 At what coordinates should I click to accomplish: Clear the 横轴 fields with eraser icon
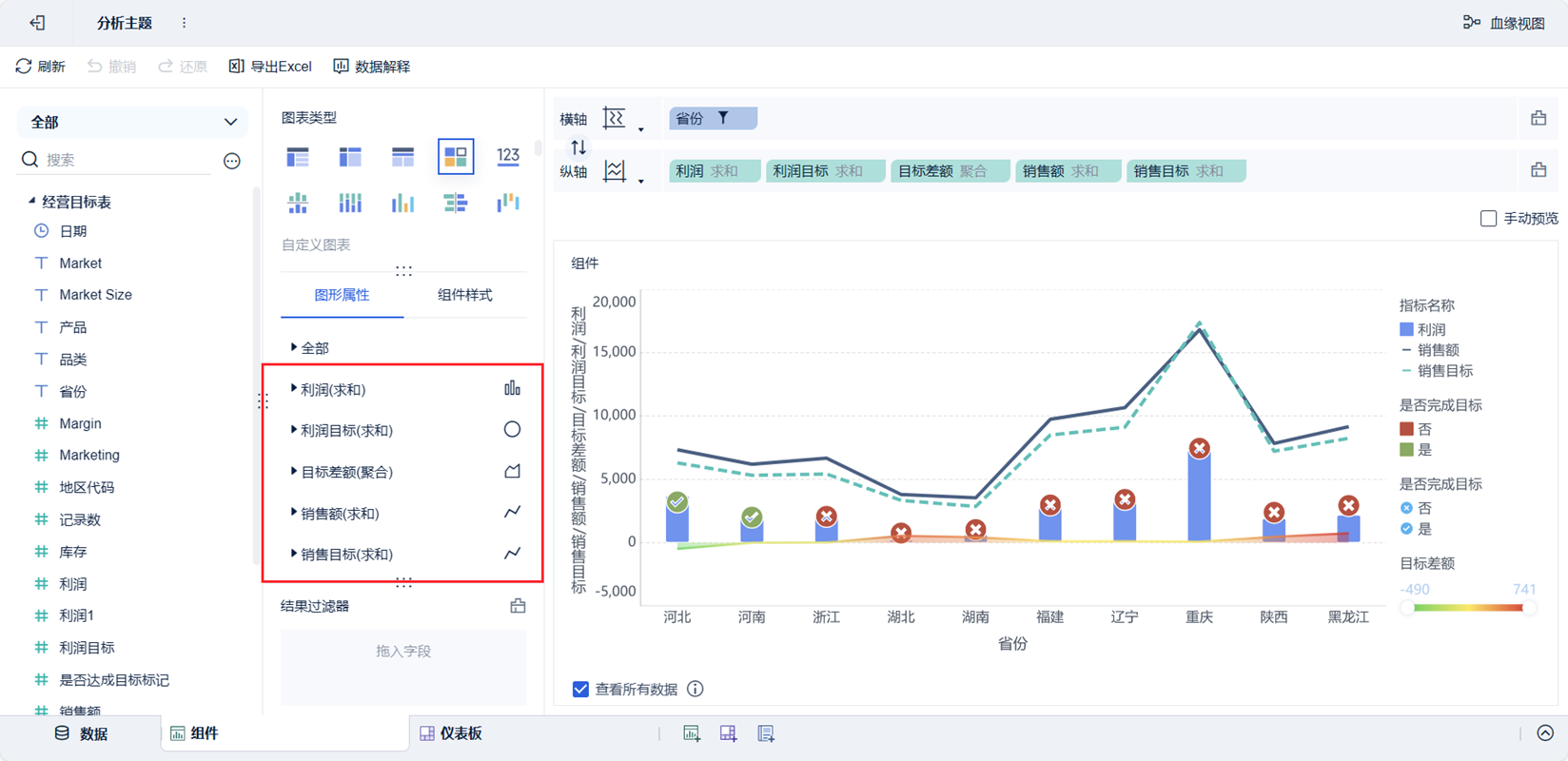(x=1539, y=118)
